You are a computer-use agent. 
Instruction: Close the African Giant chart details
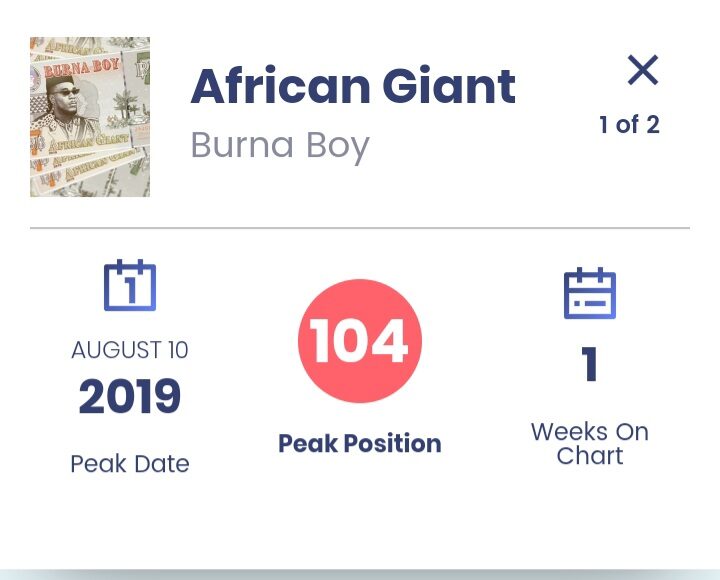point(643,70)
